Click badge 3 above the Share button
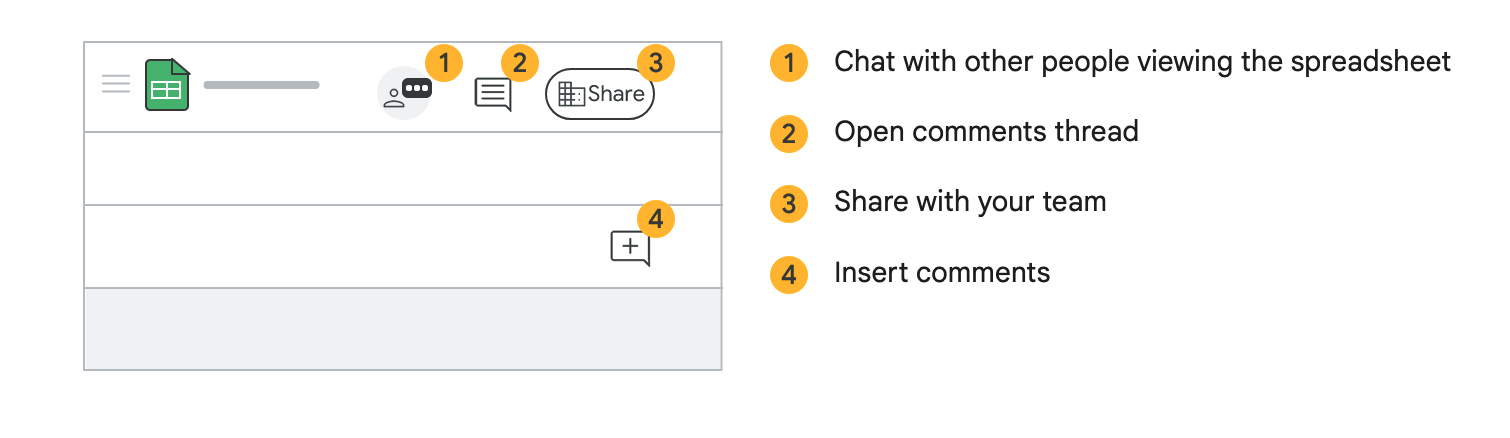The image size is (1510, 438). [655, 63]
